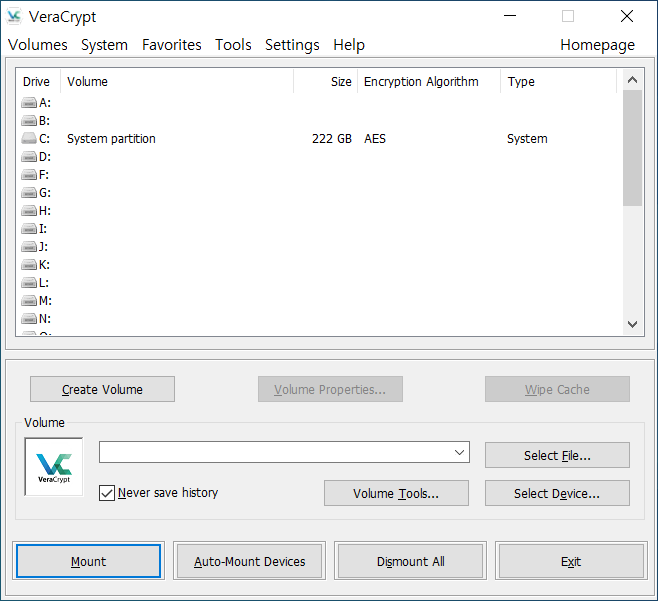Click the Exit button
The width and height of the screenshot is (658, 601).
tap(571, 561)
